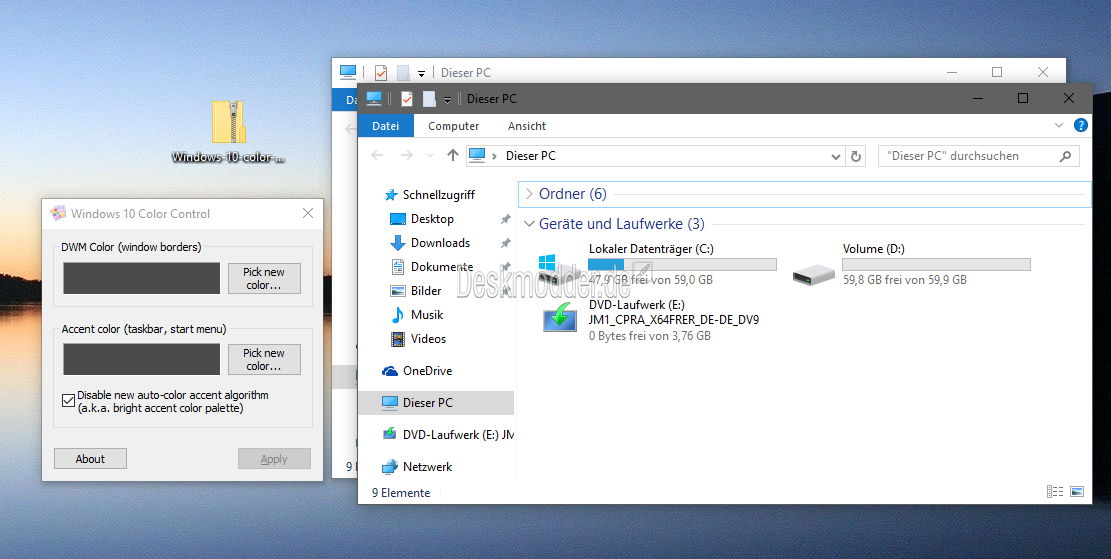
Task: Select Bilder in the navigation pane
Action: [426, 291]
